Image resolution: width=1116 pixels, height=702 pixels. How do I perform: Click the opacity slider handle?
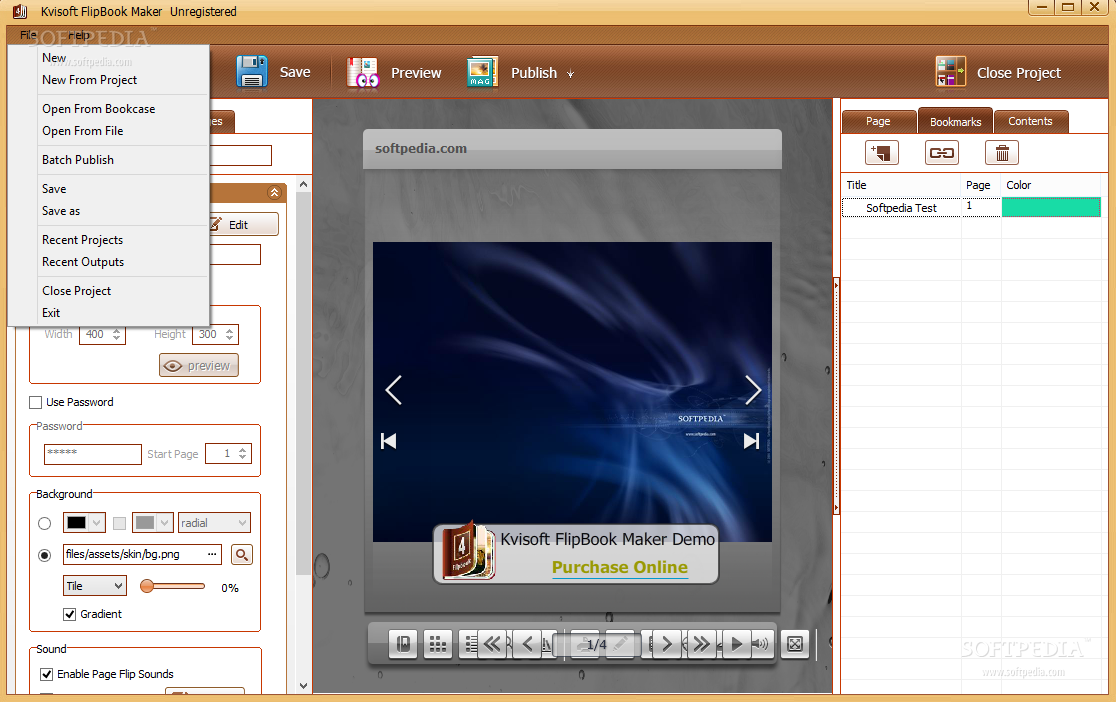point(147,586)
